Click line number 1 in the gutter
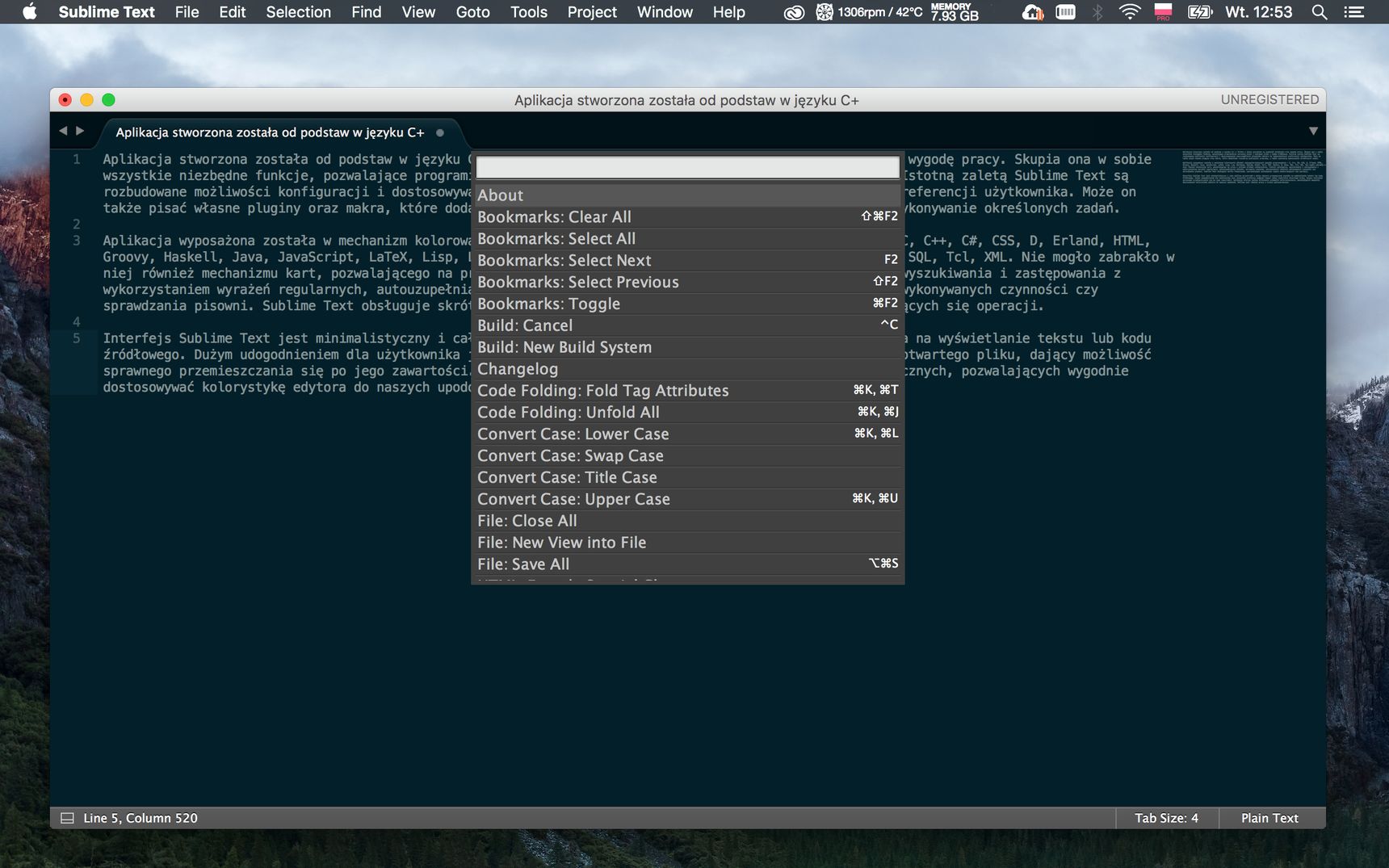The height and width of the screenshot is (868, 1389). pos(77,159)
